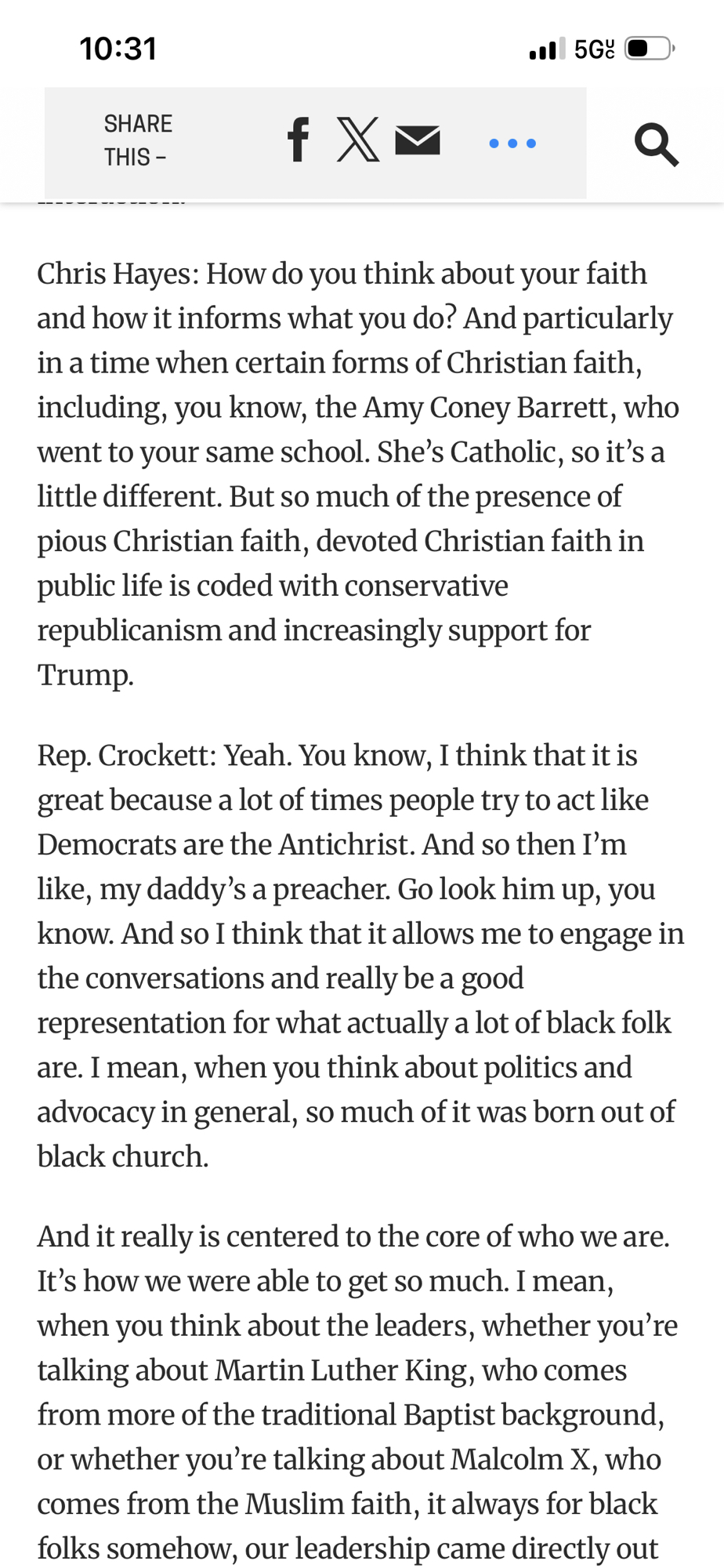The height and width of the screenshot is (1568, 724).
Task: Click the phrase "black church."
Action: tap(123, 1156)
